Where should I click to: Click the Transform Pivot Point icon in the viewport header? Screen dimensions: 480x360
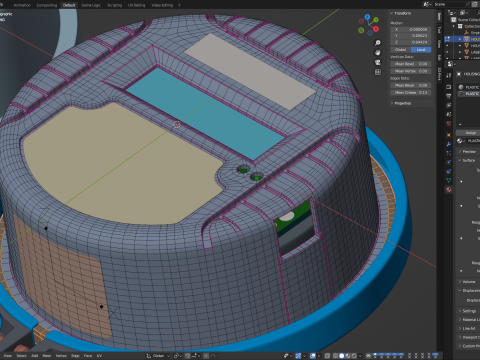tap(177, 356)
